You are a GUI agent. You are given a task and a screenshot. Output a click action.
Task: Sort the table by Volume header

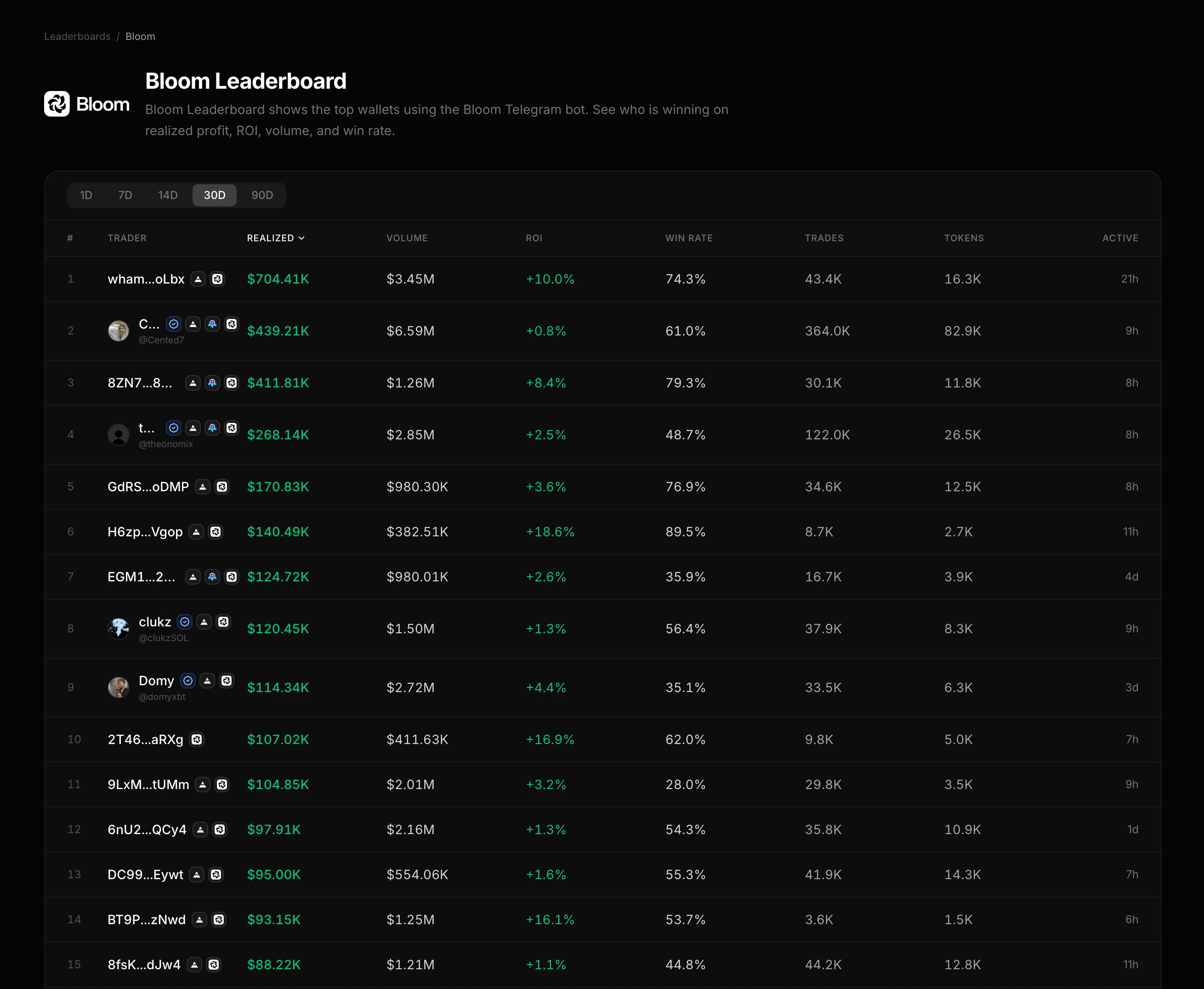407,238
